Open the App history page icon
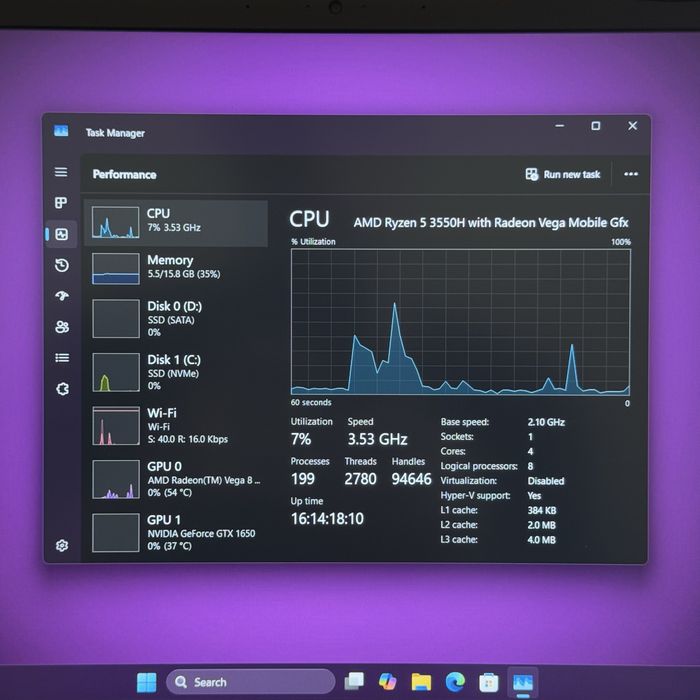 (x=62, y=265)
